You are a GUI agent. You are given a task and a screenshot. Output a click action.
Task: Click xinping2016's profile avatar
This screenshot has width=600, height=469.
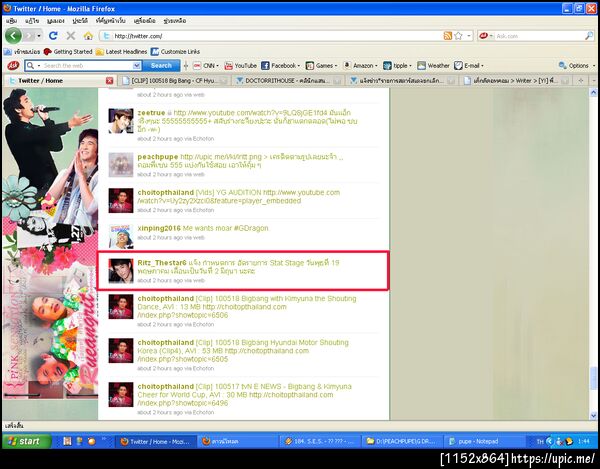coord(121,237)
